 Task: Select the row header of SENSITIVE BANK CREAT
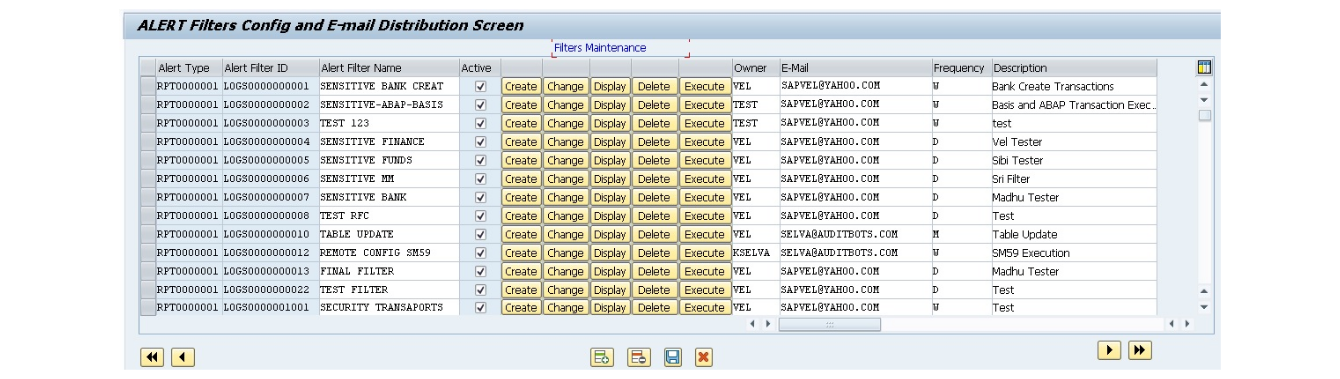click(x=148, y=86)
